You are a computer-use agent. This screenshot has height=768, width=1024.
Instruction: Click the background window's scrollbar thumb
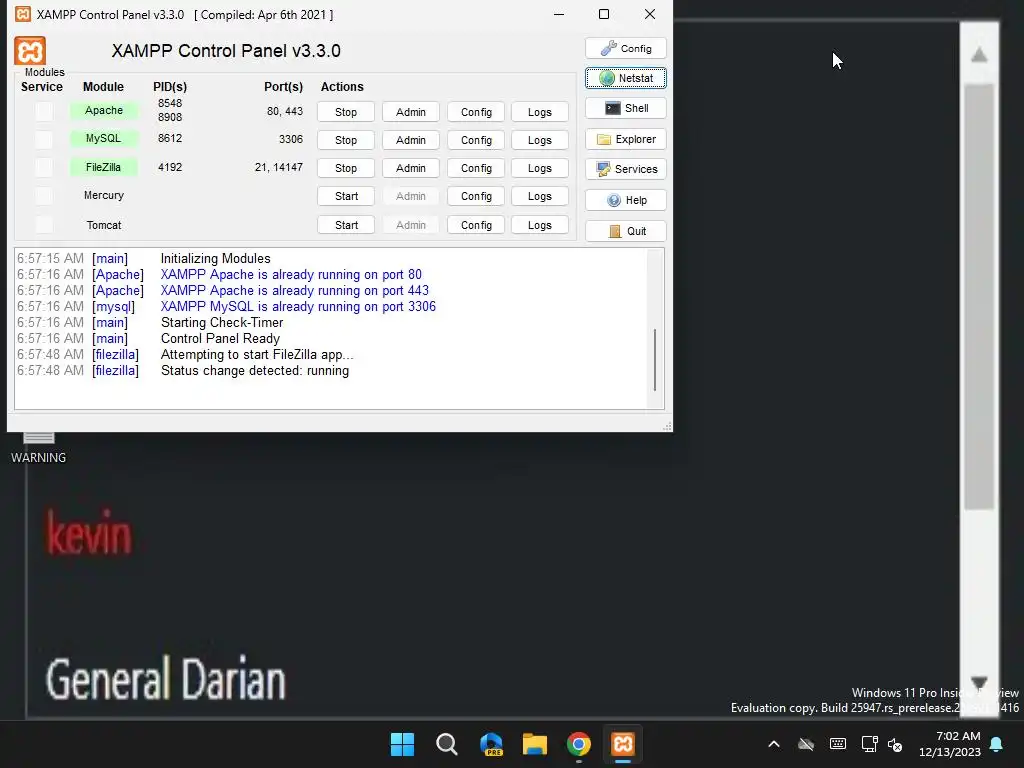(x=979, y=296)
